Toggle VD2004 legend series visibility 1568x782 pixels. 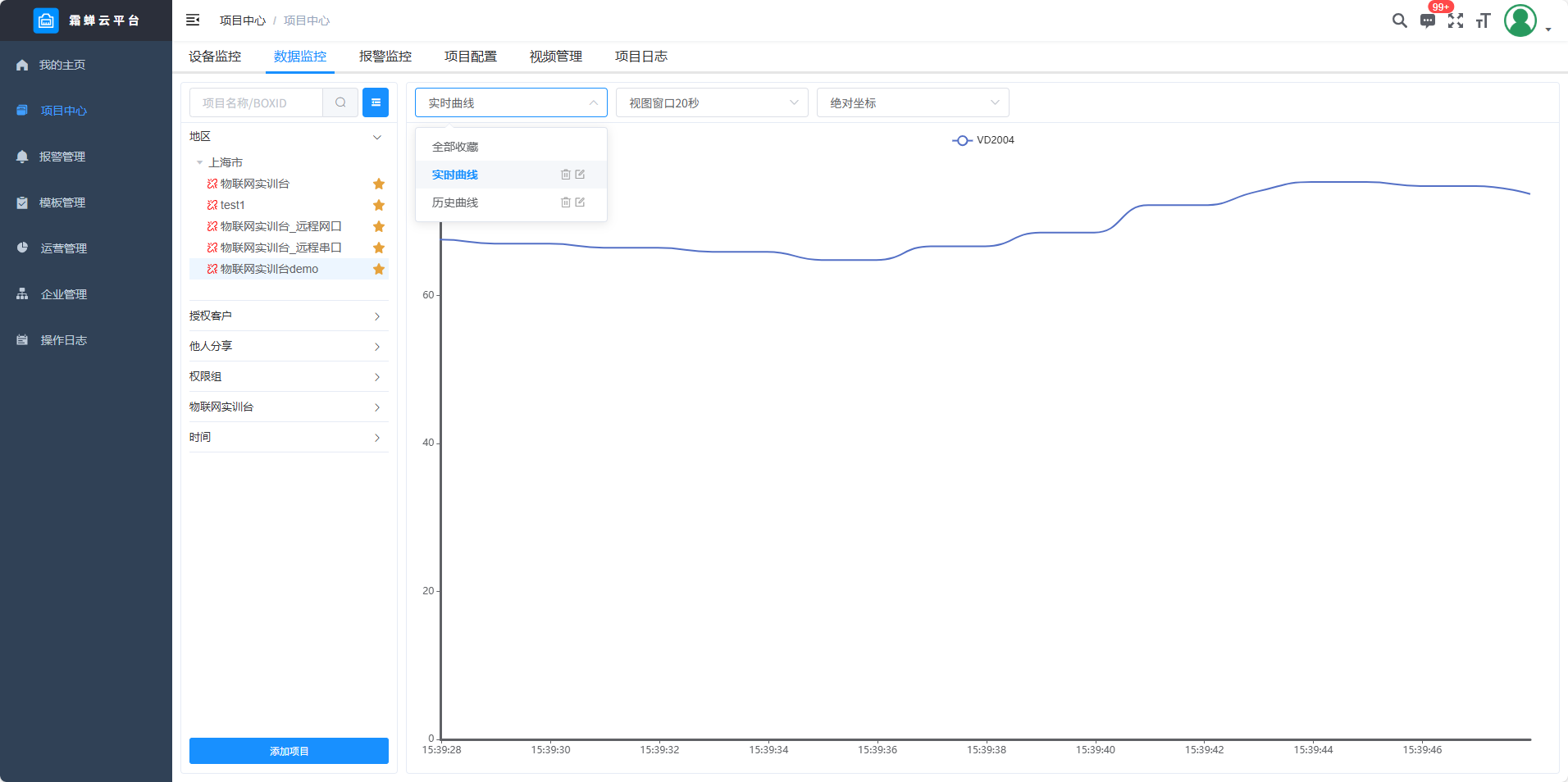[x=982, y=140]
